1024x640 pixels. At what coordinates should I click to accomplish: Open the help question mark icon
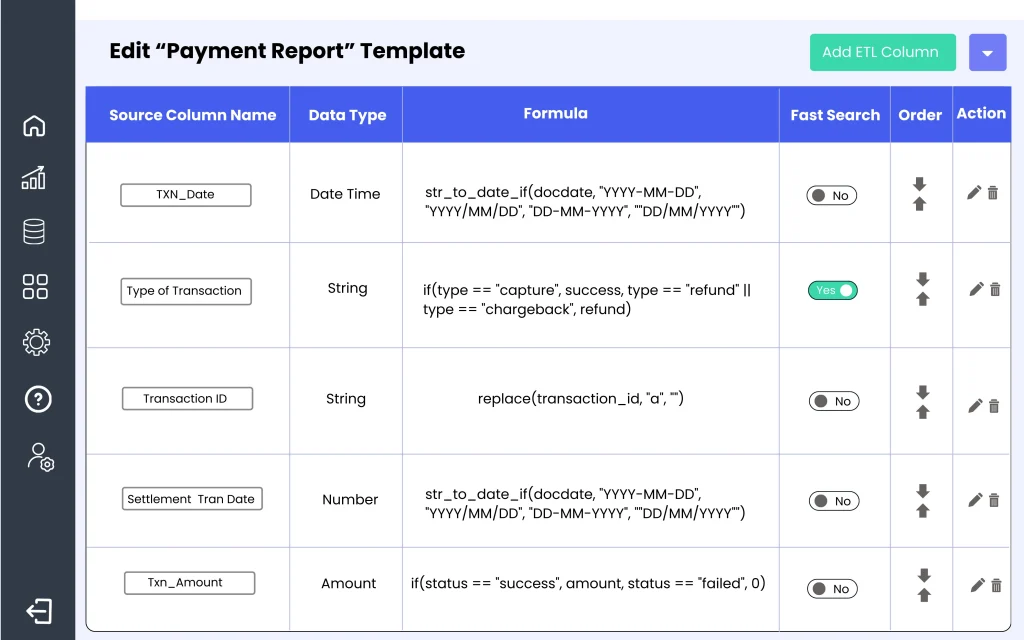tap(38, 399)
